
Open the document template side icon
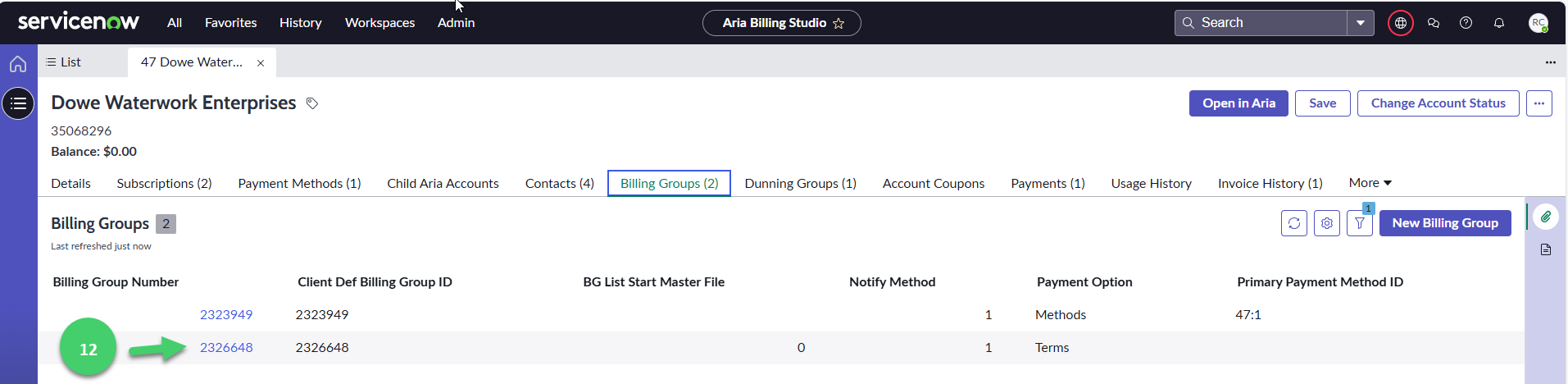tap(1546, 249)
